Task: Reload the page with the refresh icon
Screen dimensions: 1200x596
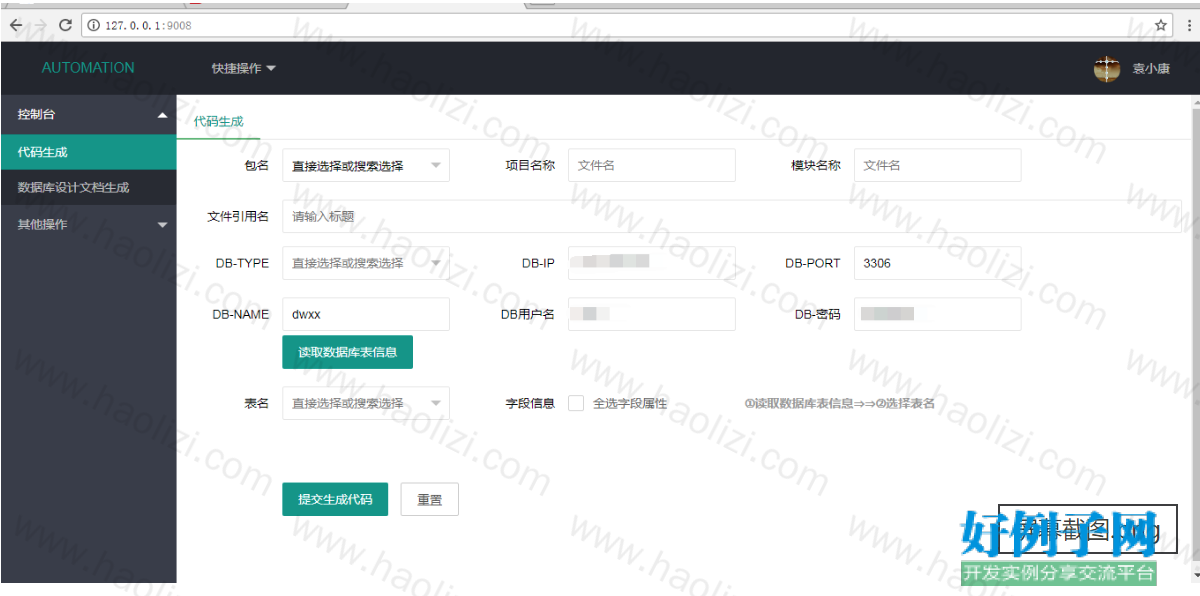Action: point(66,25)
